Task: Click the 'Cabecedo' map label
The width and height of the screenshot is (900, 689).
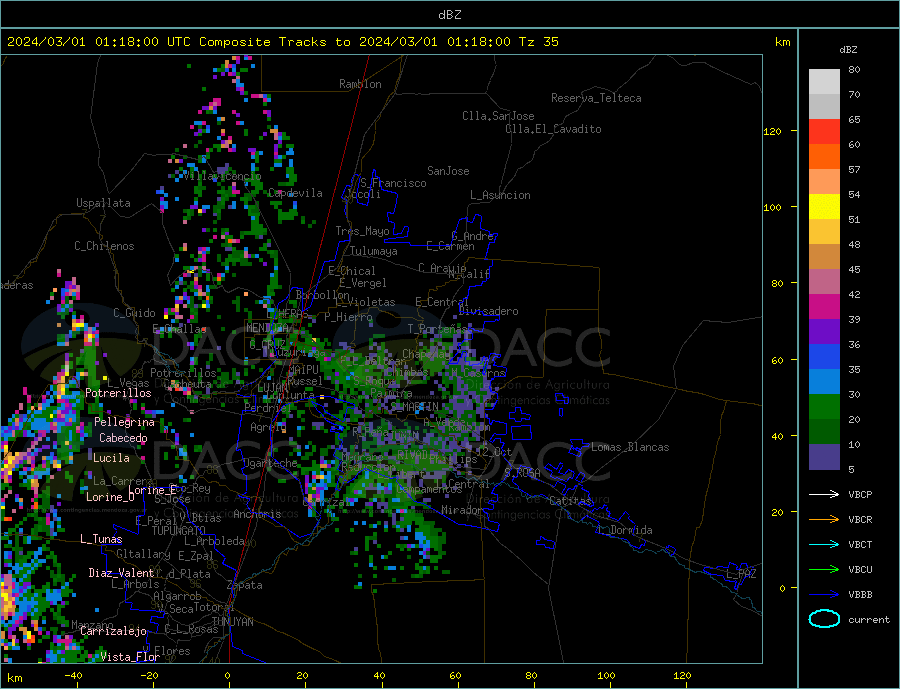Action: pos(123,438)
